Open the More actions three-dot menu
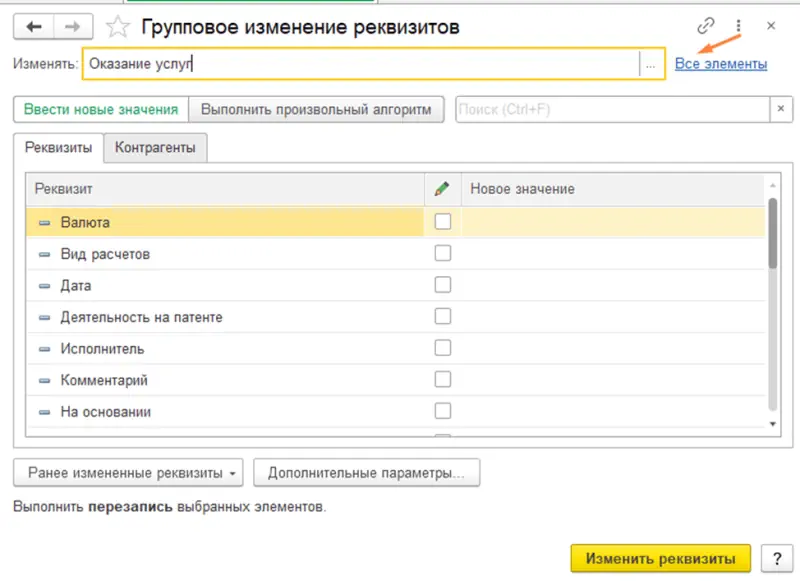This screenshot has height=581, width=800. click(x=737, y=23)
